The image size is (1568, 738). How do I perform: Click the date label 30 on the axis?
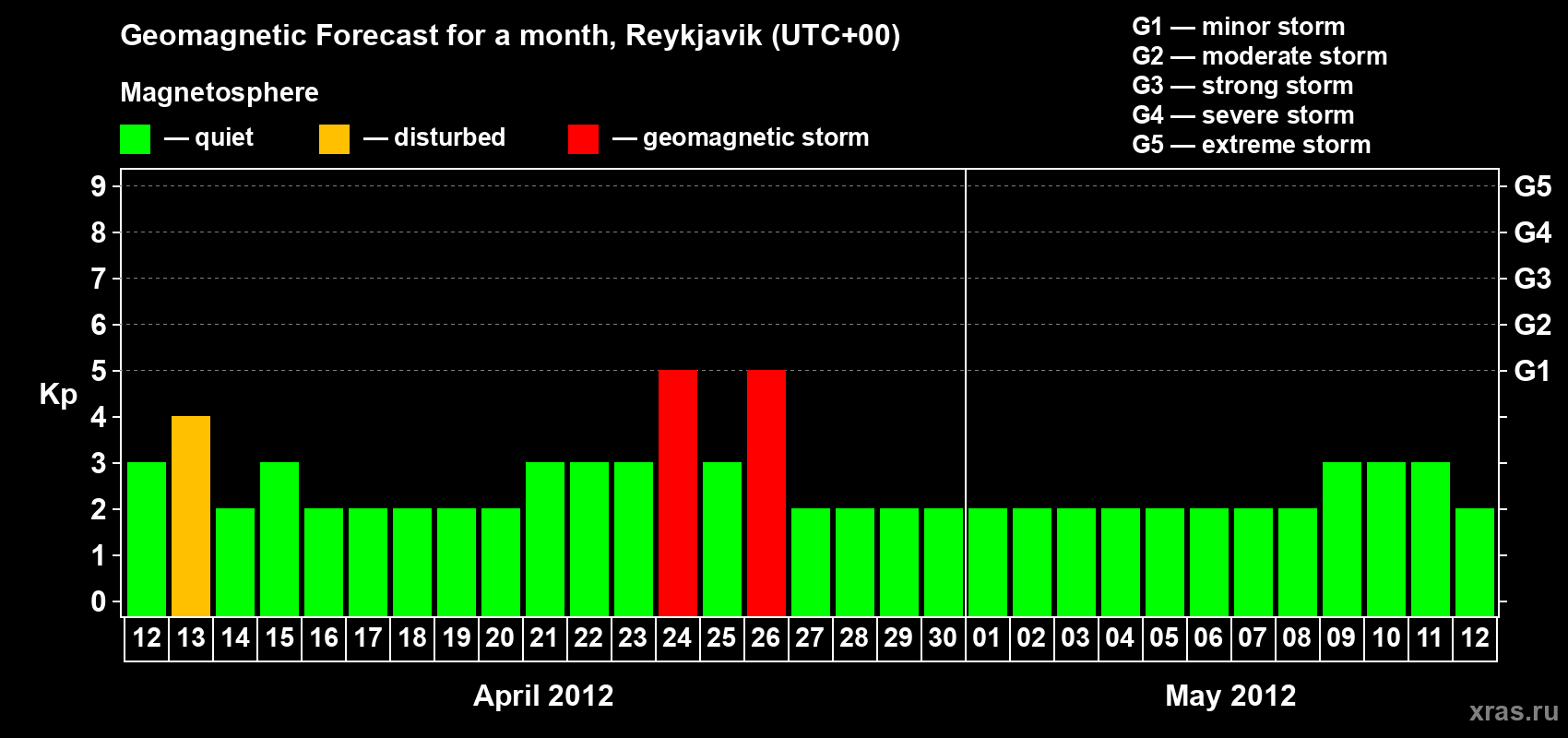point(943,637)
